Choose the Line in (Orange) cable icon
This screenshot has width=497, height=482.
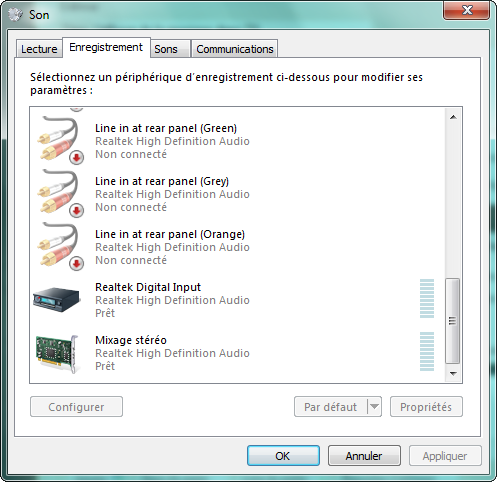point(59,246)
